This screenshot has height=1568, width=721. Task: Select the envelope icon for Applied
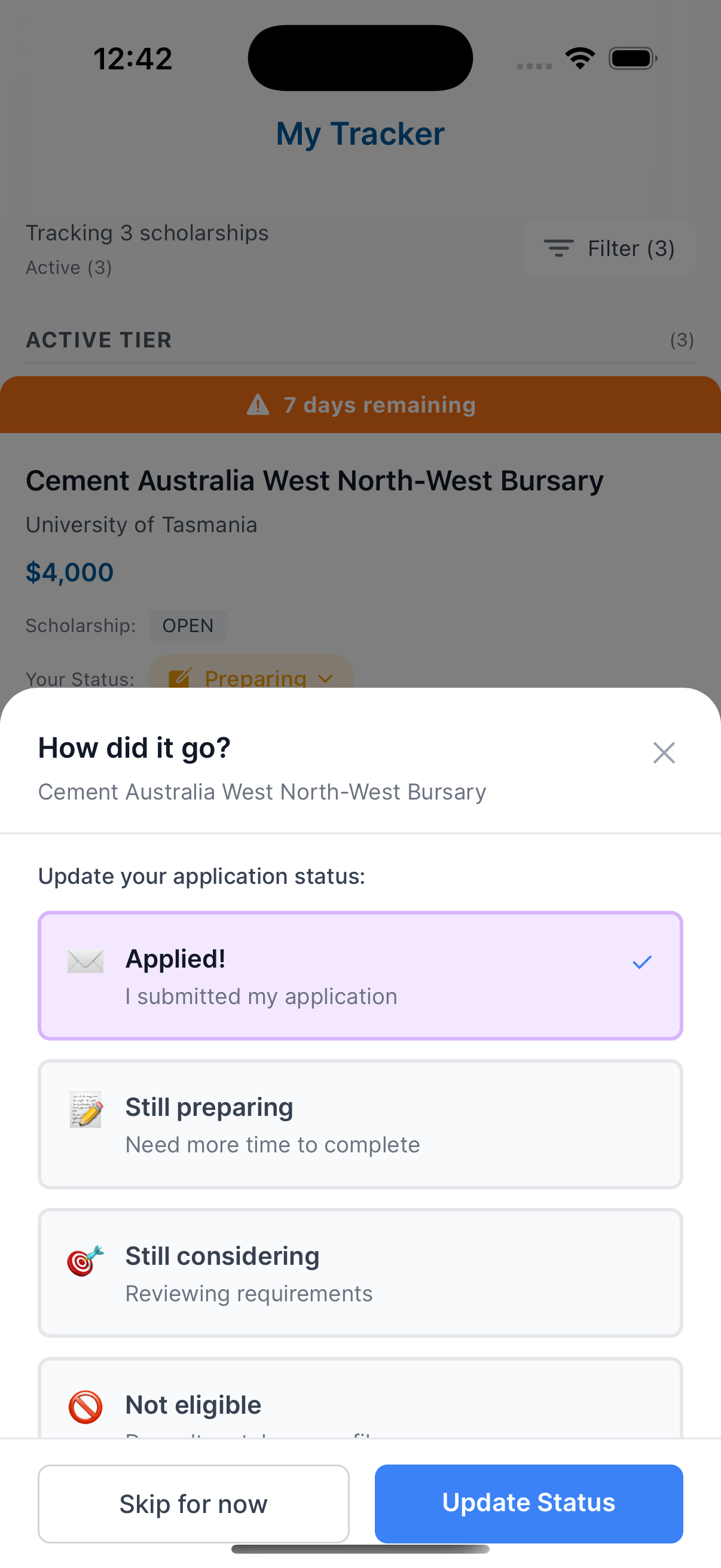(x=85, y=962)
